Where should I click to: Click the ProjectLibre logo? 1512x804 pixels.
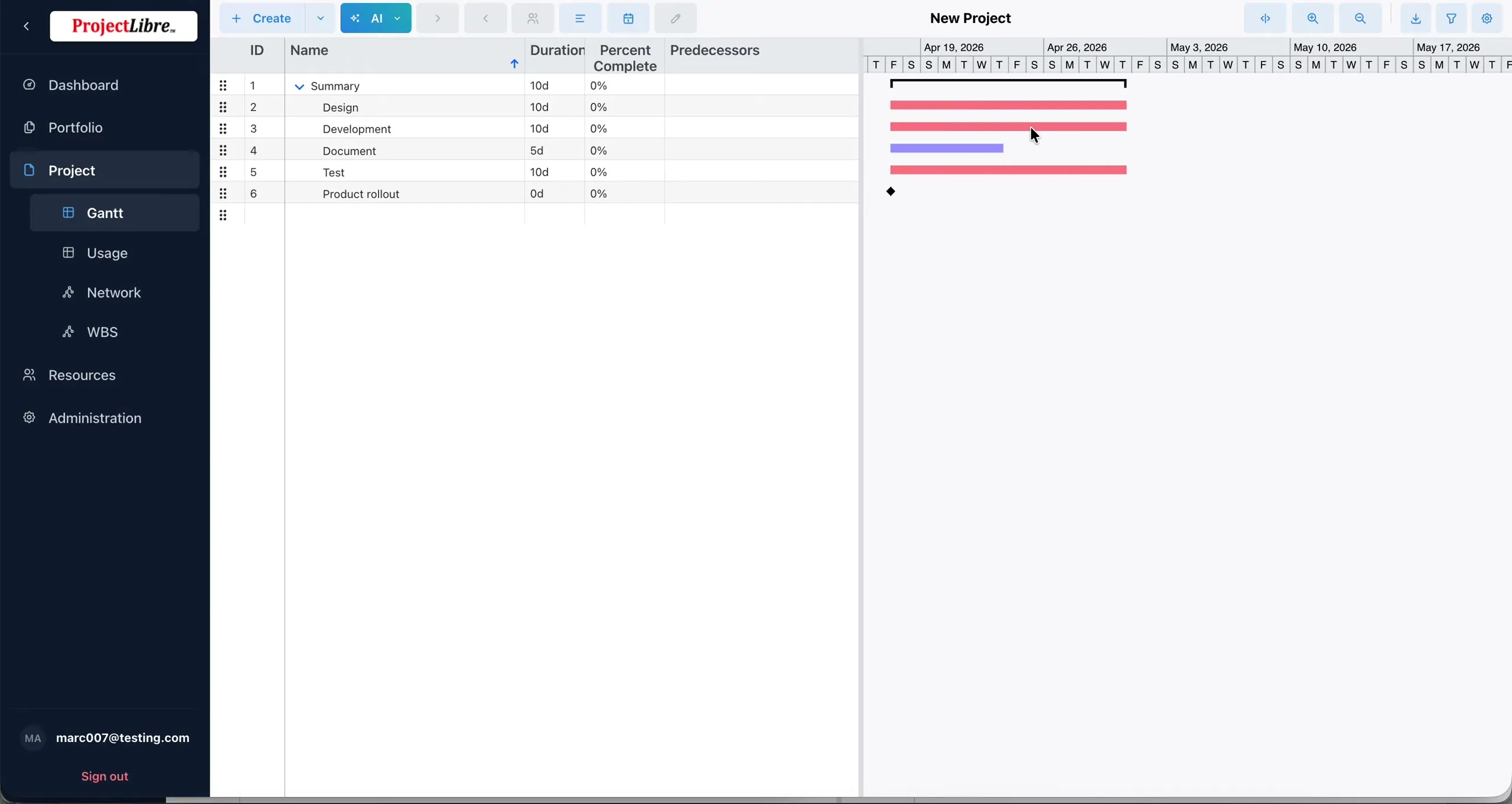coord(123,26)
